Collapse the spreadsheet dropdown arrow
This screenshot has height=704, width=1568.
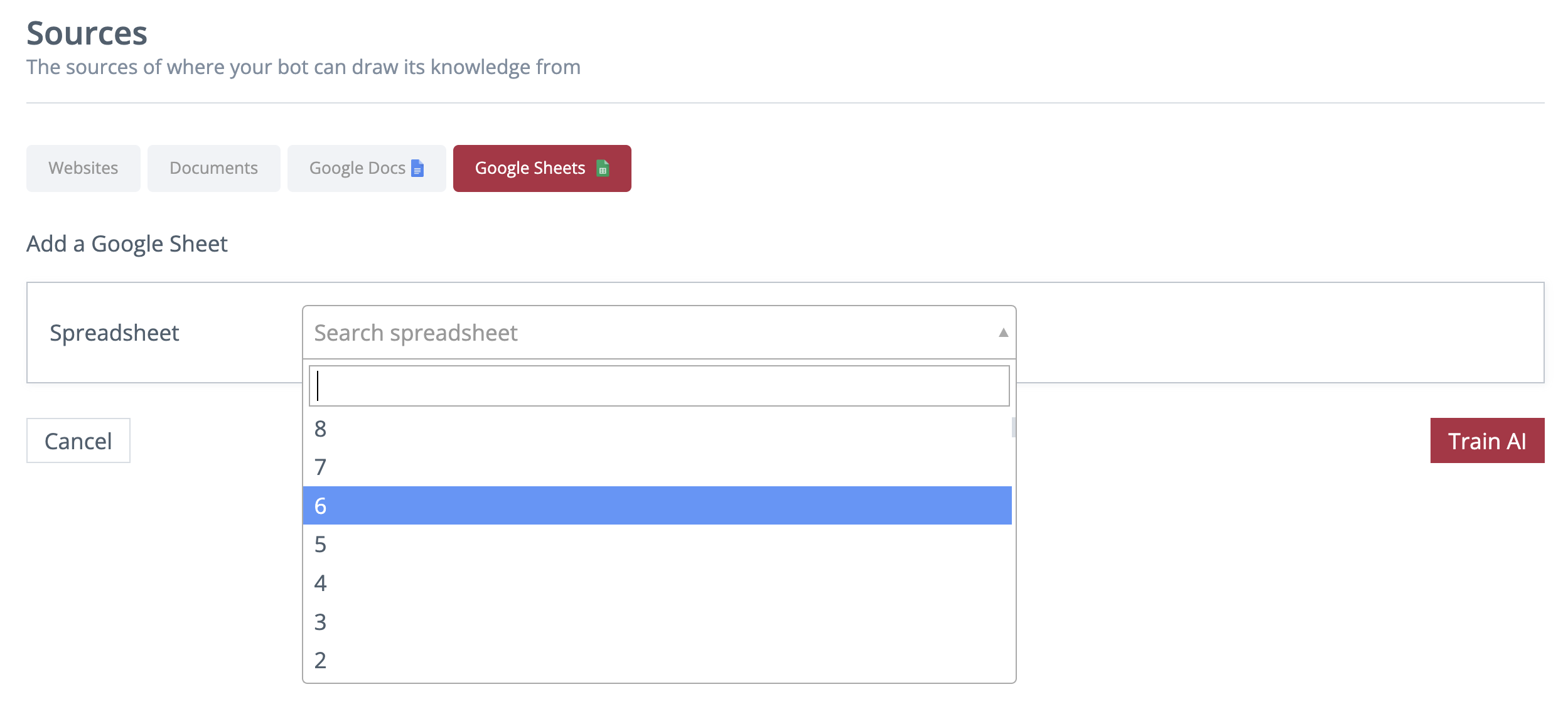pyautogui.click(x=1003, y=333)
